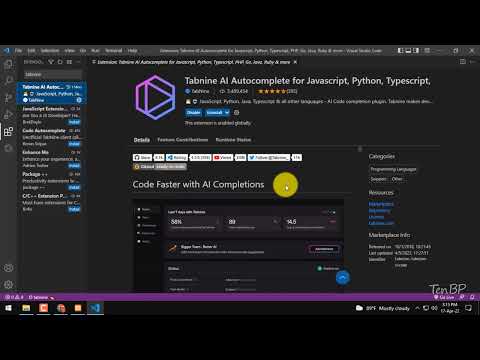
Task: Open the File menu
Action: (18, 51)
